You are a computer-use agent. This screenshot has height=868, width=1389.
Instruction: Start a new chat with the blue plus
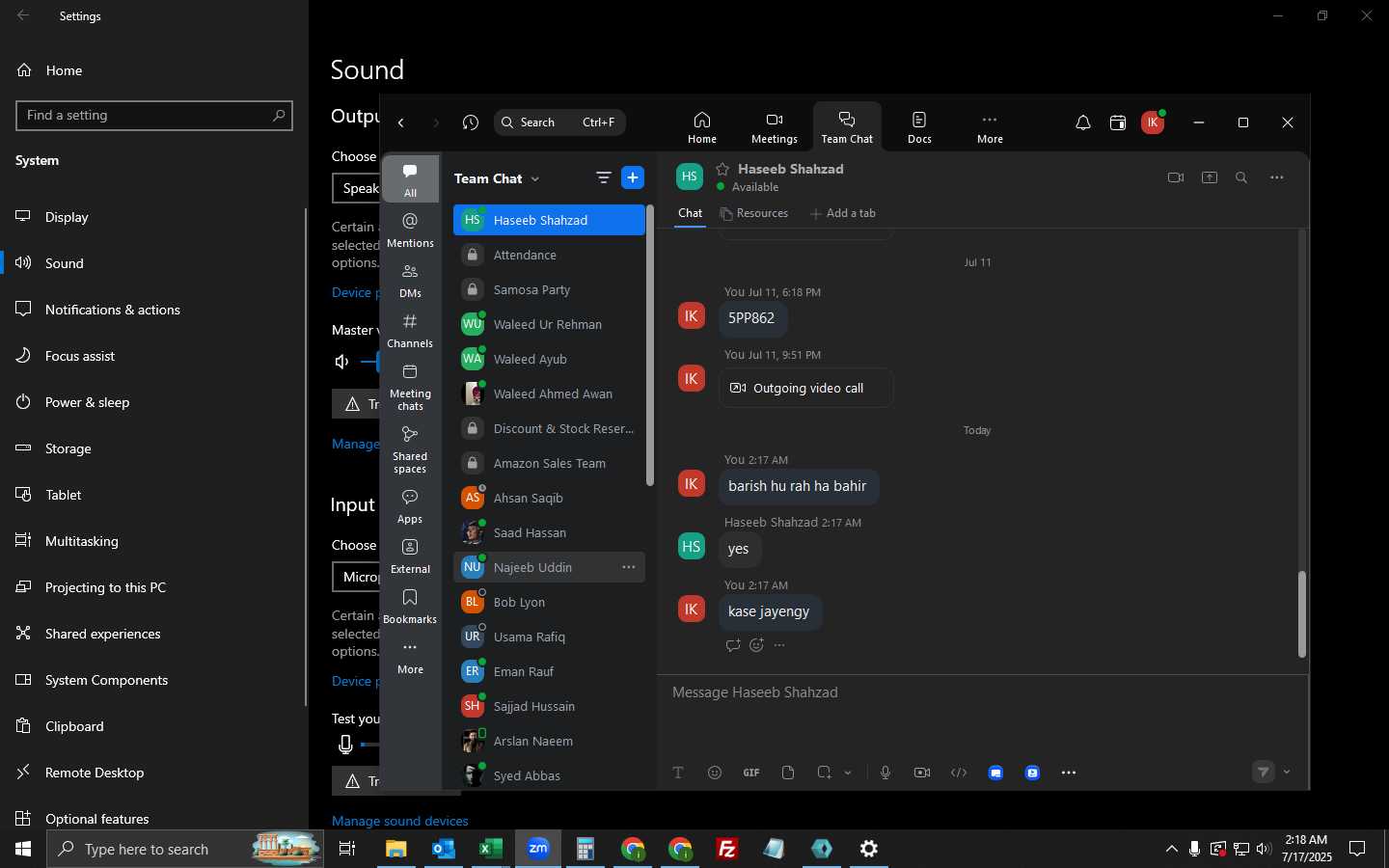633,177
